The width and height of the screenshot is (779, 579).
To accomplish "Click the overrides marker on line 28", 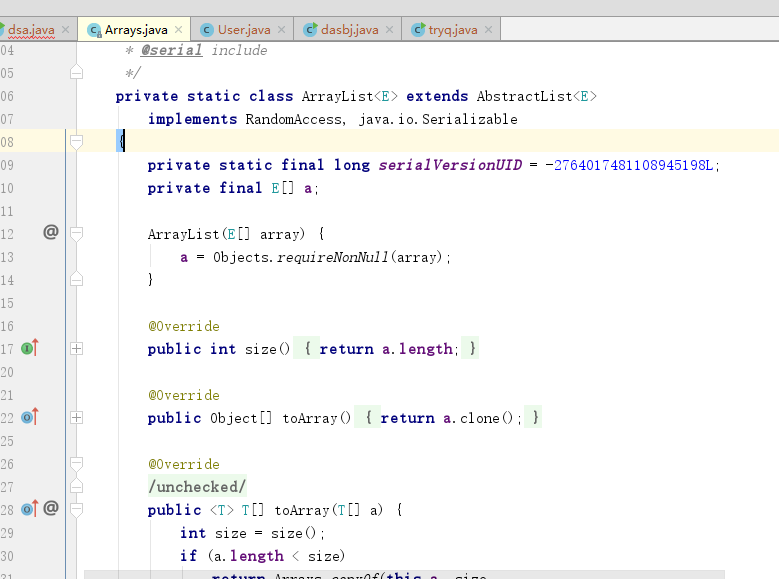I will coord(29,509).
